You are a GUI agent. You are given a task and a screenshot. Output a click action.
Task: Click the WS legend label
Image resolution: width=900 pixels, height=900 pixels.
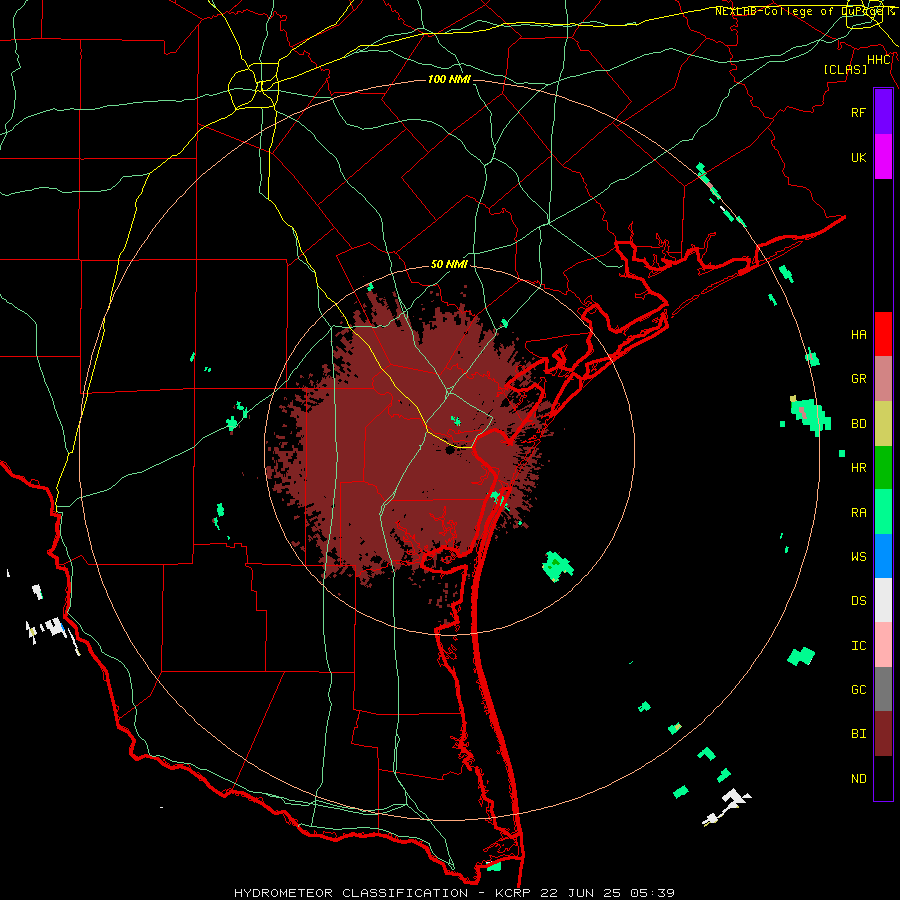pyautogui.click(x=858, y=556)
